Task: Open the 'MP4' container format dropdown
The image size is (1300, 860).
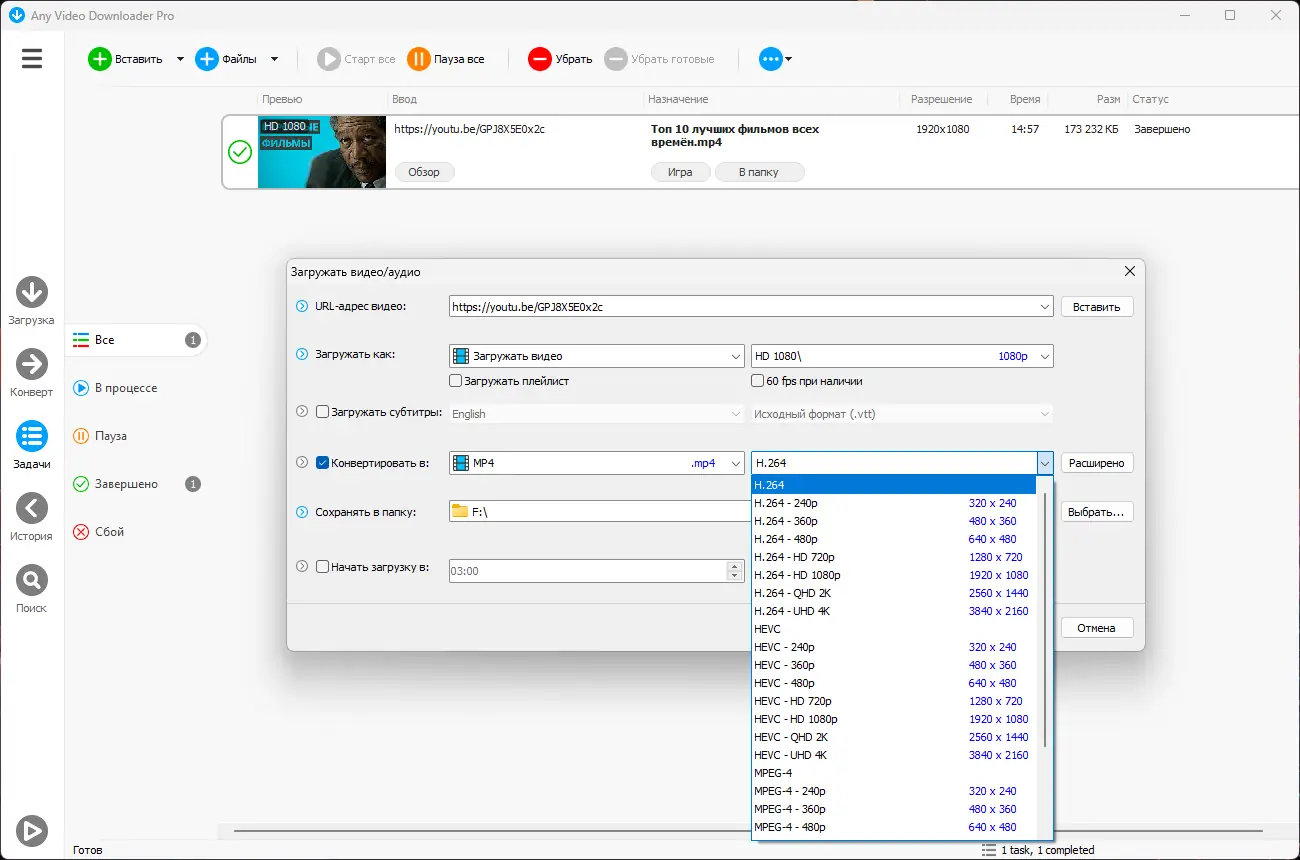Action: pyautogui.click(x=596, y=463)
